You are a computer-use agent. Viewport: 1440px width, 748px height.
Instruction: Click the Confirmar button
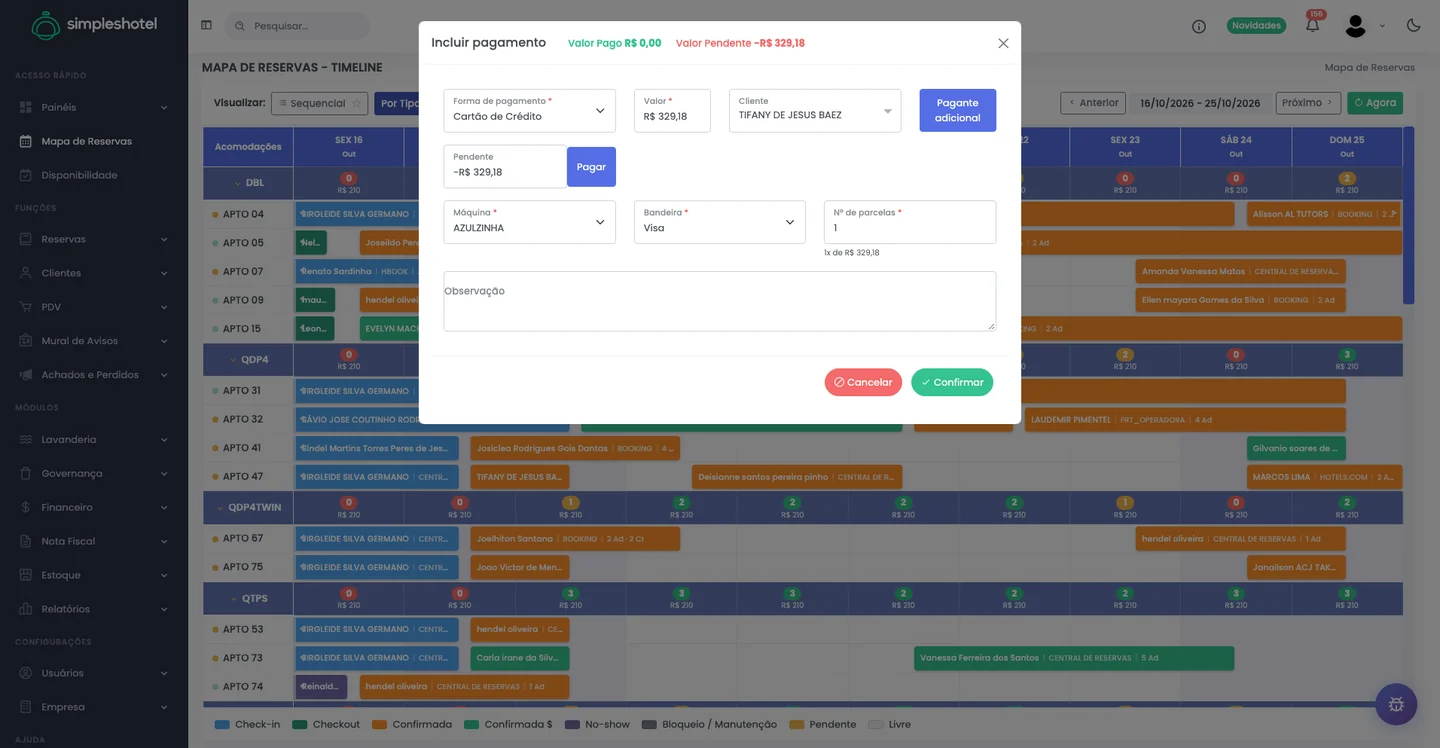pyautogui.click(x=952, y=382)
